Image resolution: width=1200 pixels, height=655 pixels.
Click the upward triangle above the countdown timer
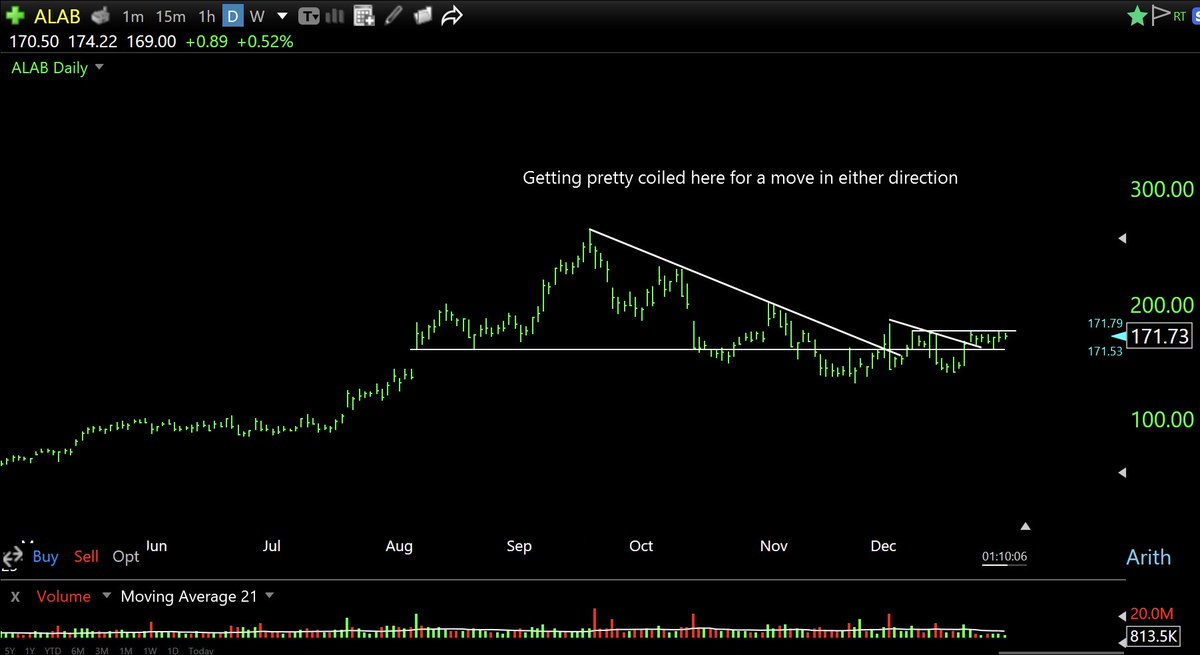click(x=1025, y=526)
